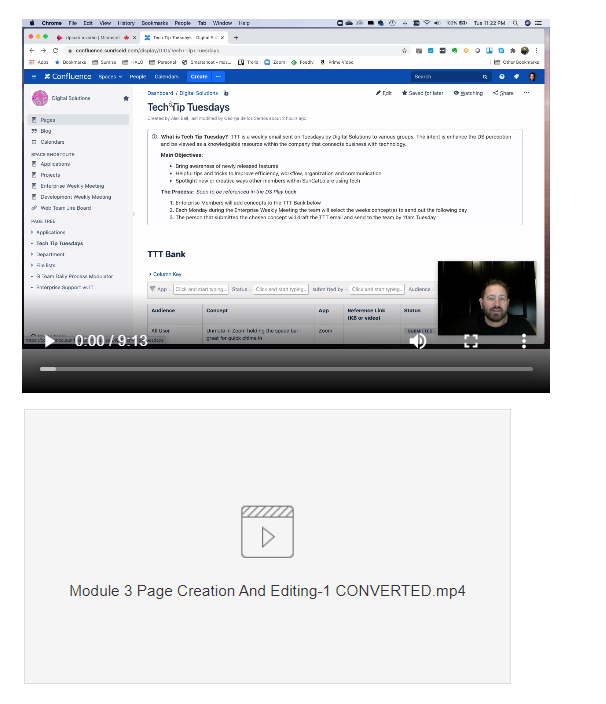Select Tech Tip Tuesdays in the page tree
This screenshot has height=704, width=606.
[60, 243]
